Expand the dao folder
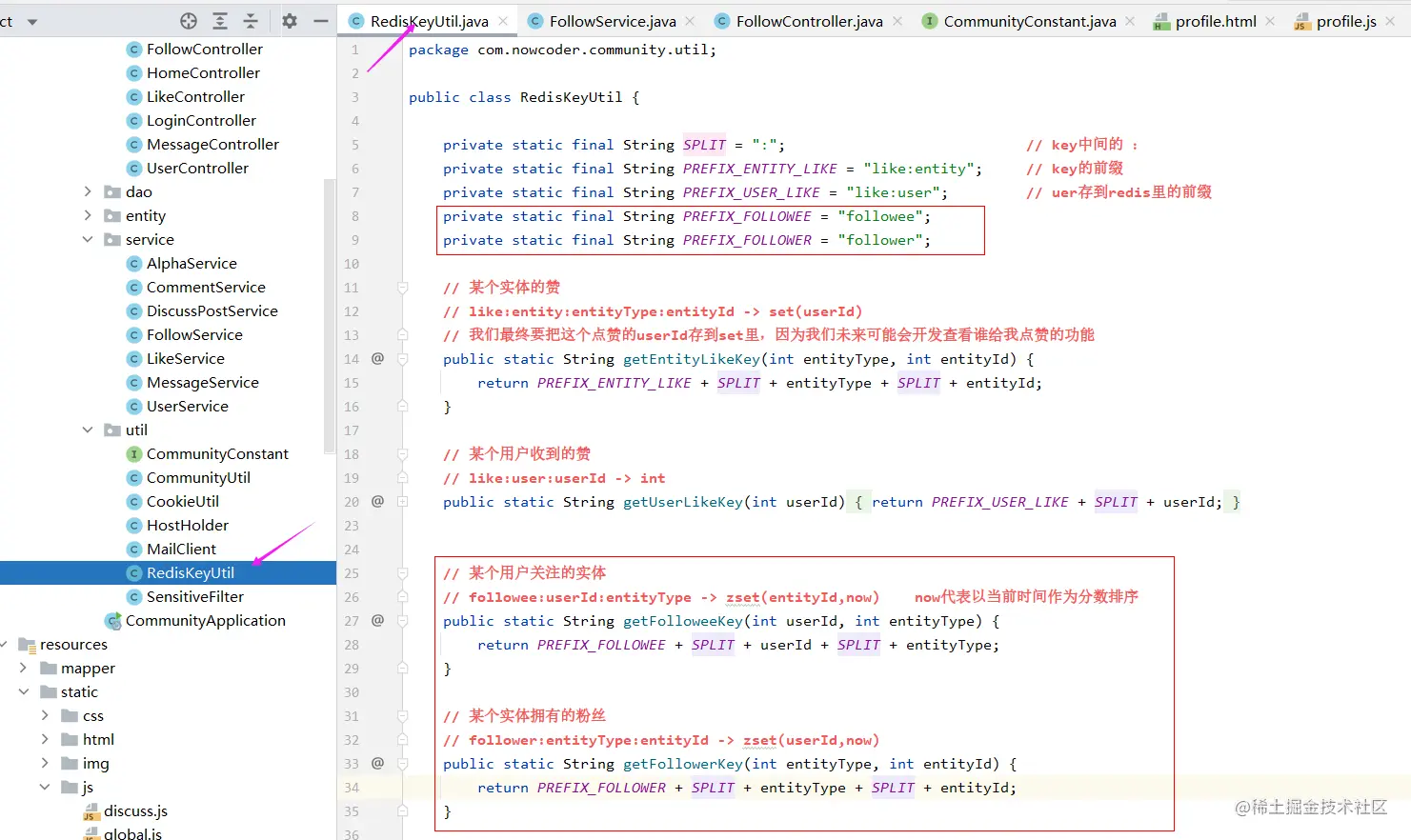Image resolution: width=1411 pixels, height=840 pixels. click(x=88, y=191)
